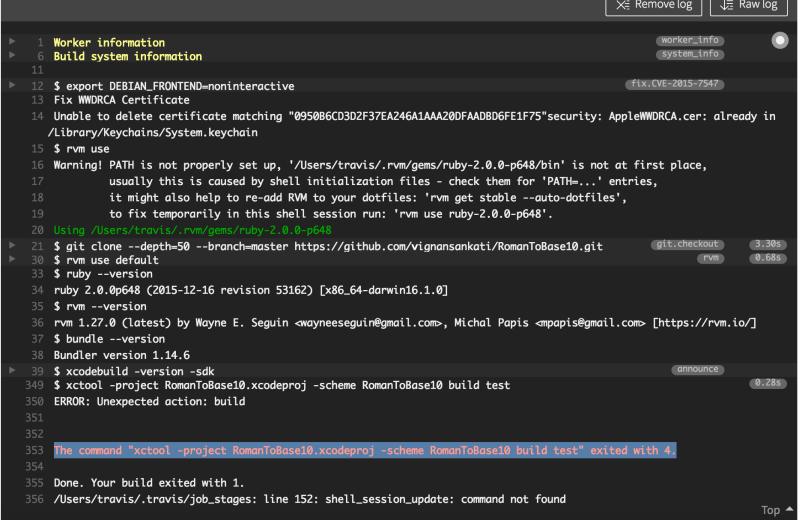
Task: Select the highlighted xctool exited with 4 line
Action: [365, 450]
